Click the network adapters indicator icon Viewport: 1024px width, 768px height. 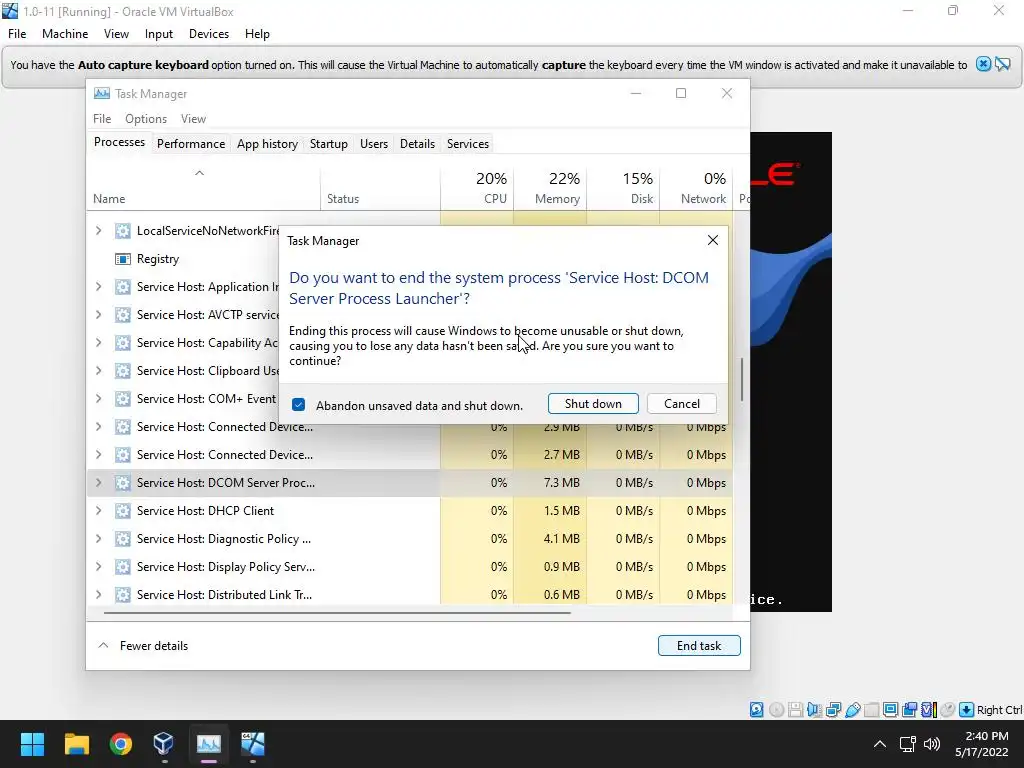(x=833, y=709)
